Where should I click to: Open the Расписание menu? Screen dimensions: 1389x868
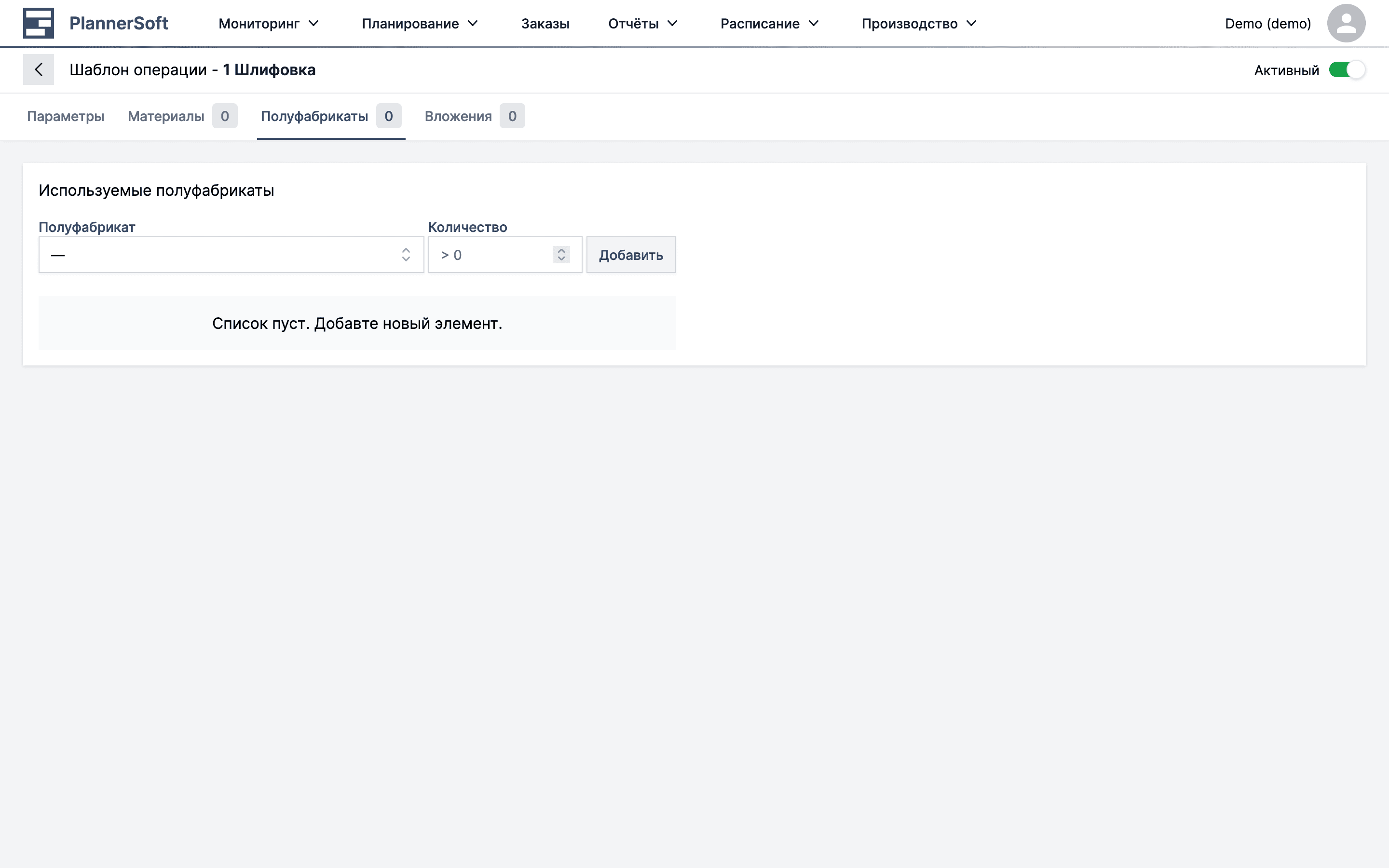[769, 24]
